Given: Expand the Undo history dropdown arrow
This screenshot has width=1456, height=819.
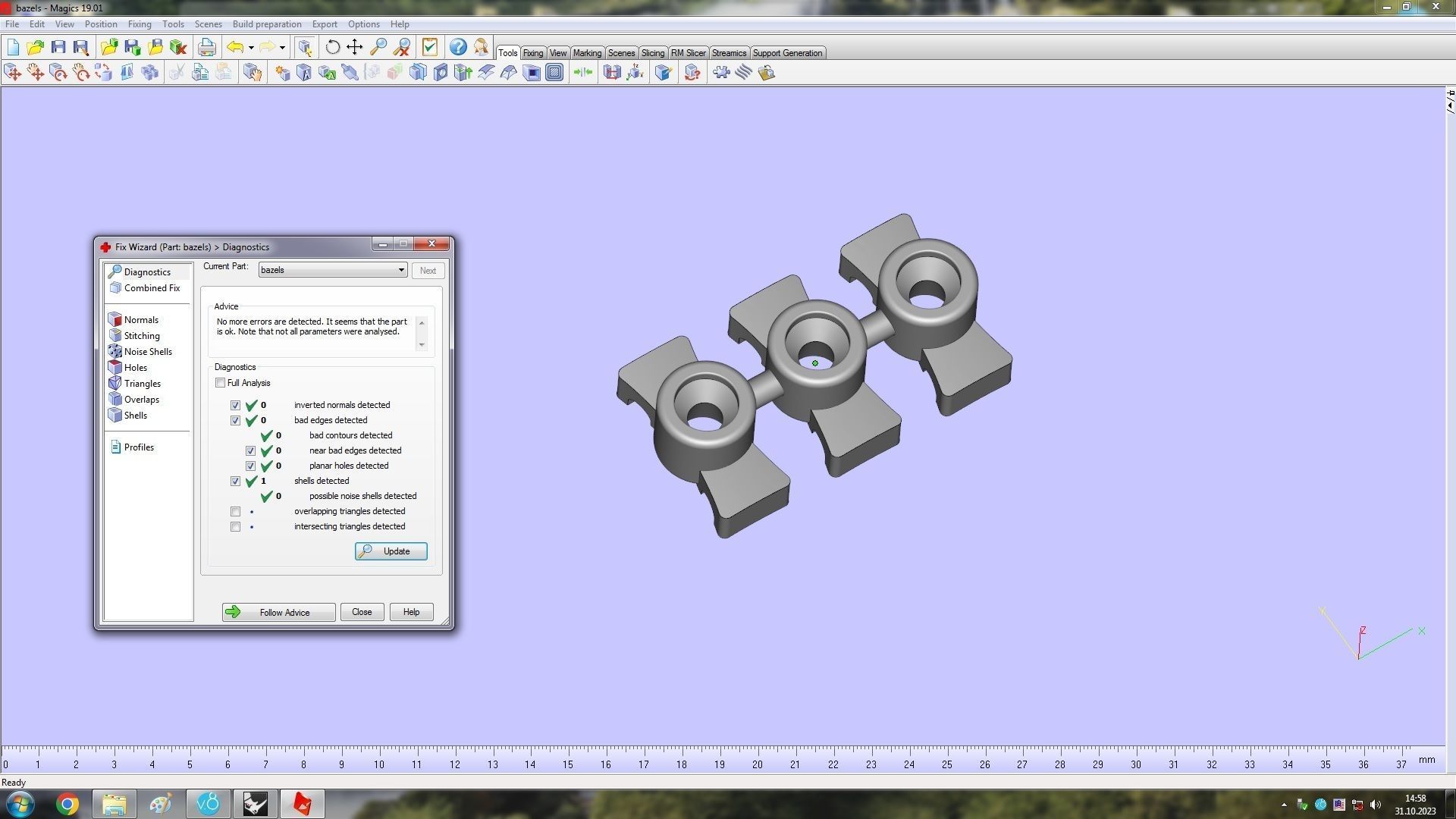Looking at the screenshot, I should [251, 47].
